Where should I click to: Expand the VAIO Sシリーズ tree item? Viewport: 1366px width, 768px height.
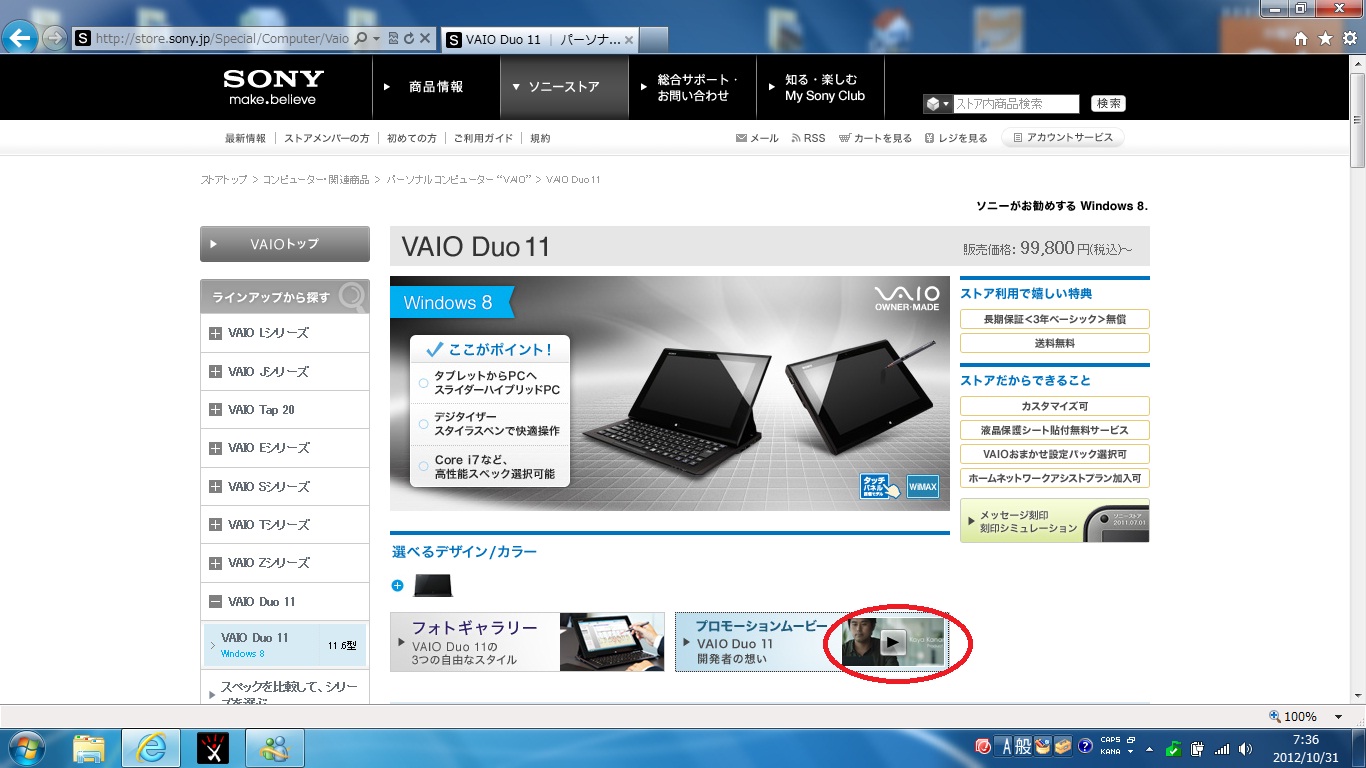215,487
